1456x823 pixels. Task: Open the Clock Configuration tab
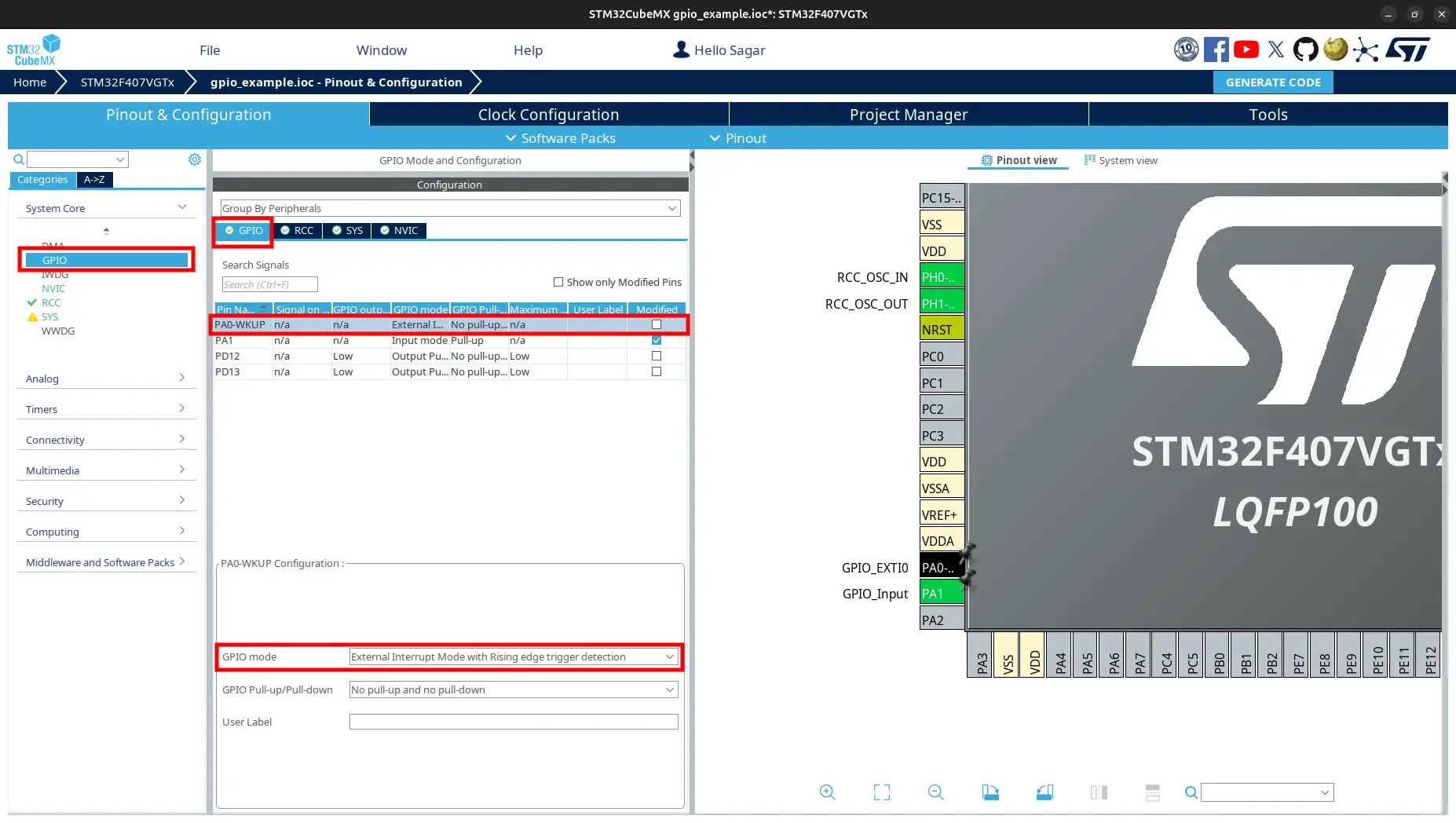tap(548, 115)
